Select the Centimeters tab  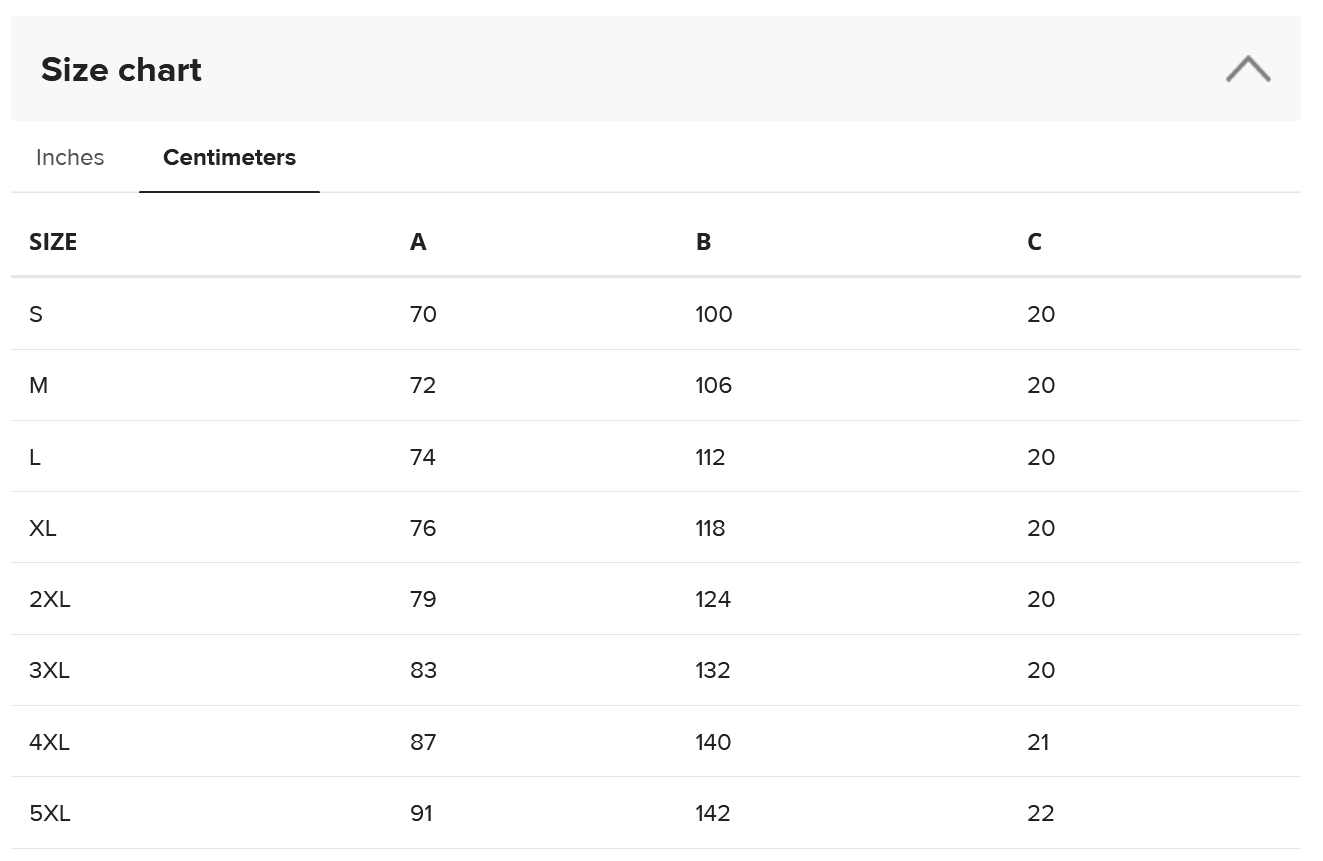click(229, 158)
